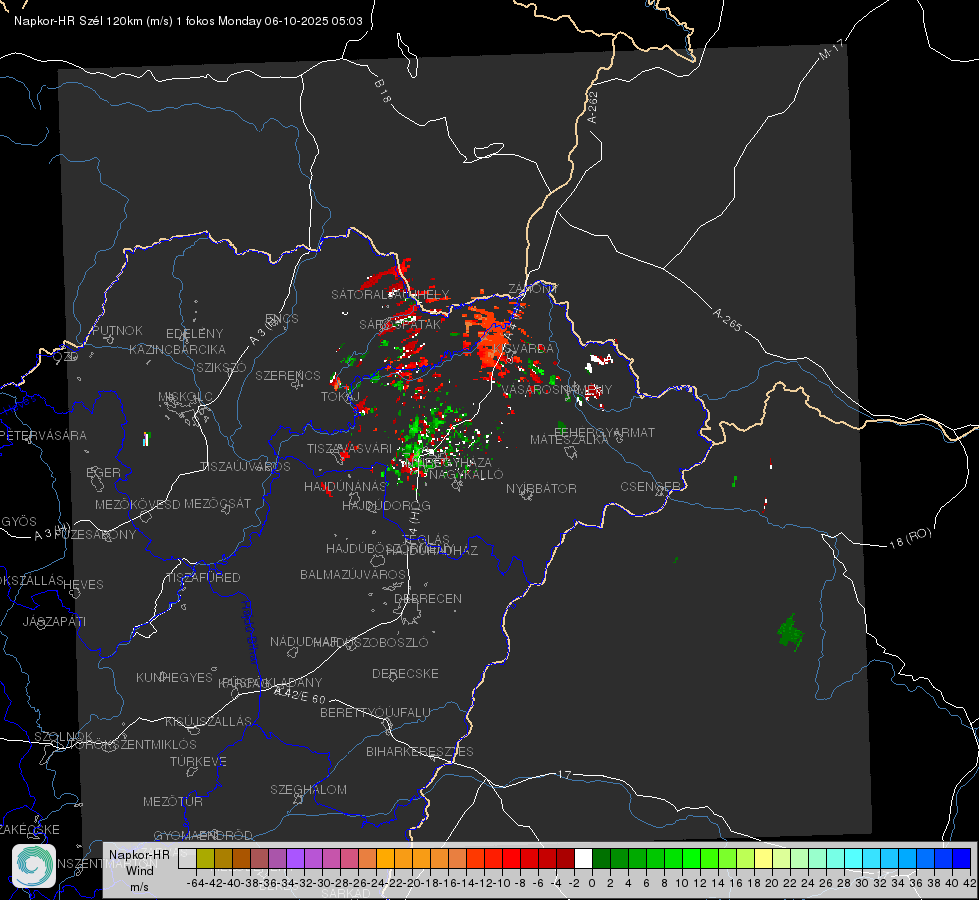
Task: Click the A-265 road label
Action: pos(727,319)
